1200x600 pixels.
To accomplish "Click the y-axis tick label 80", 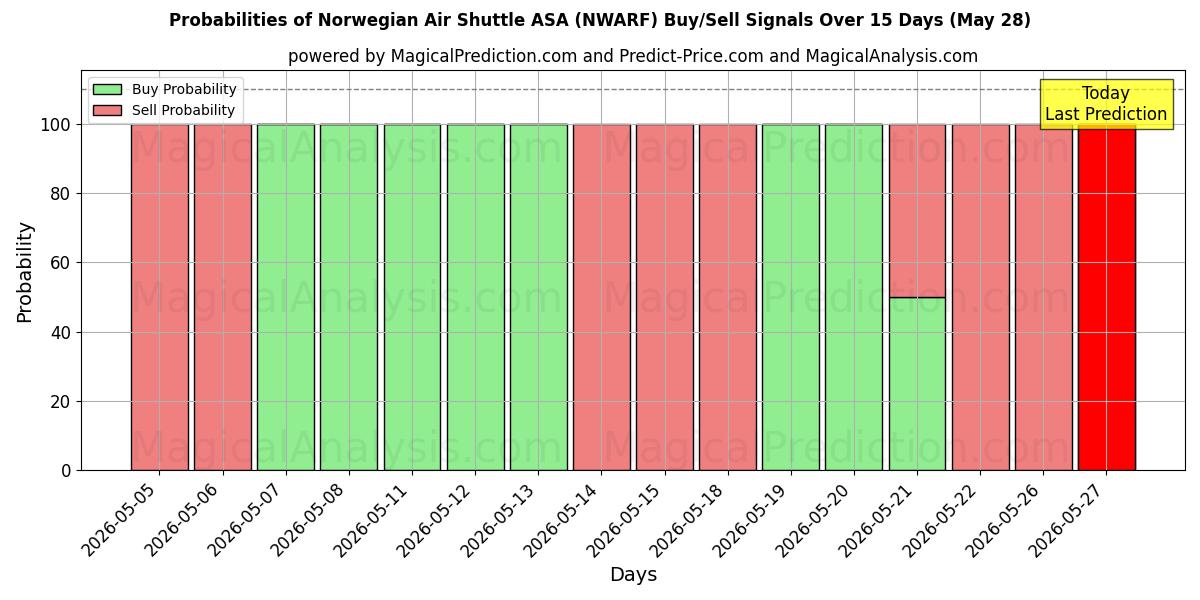I will (61, 194).
